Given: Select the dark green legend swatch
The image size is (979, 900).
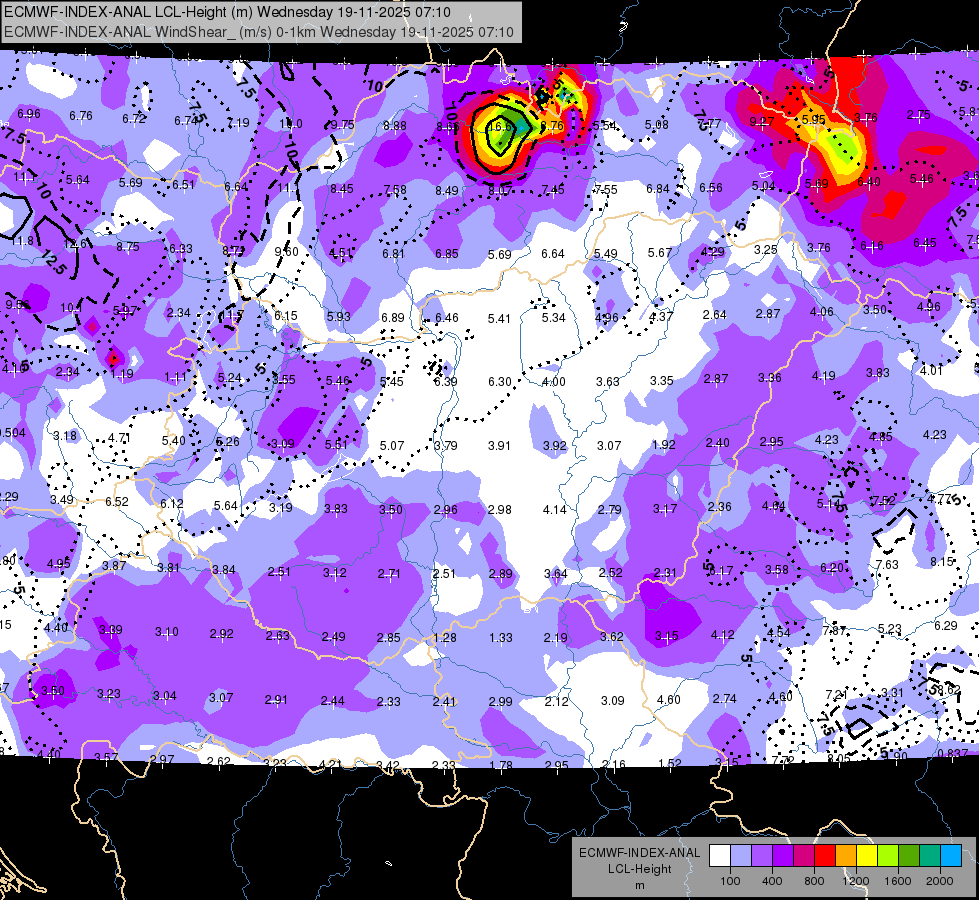Looking at the screenshot, I should pyautogui.click(x=909, y=856).
